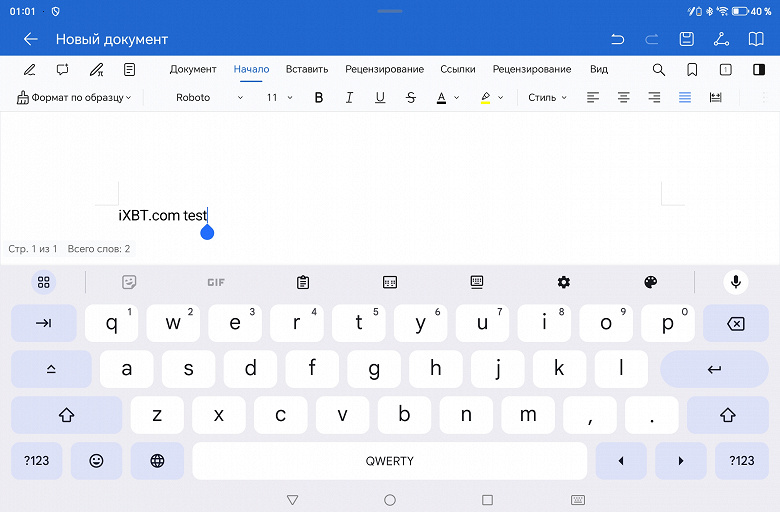The height and width of the screenshot is (512, 780).
Task: Align text left
Action: coord(592,98)
